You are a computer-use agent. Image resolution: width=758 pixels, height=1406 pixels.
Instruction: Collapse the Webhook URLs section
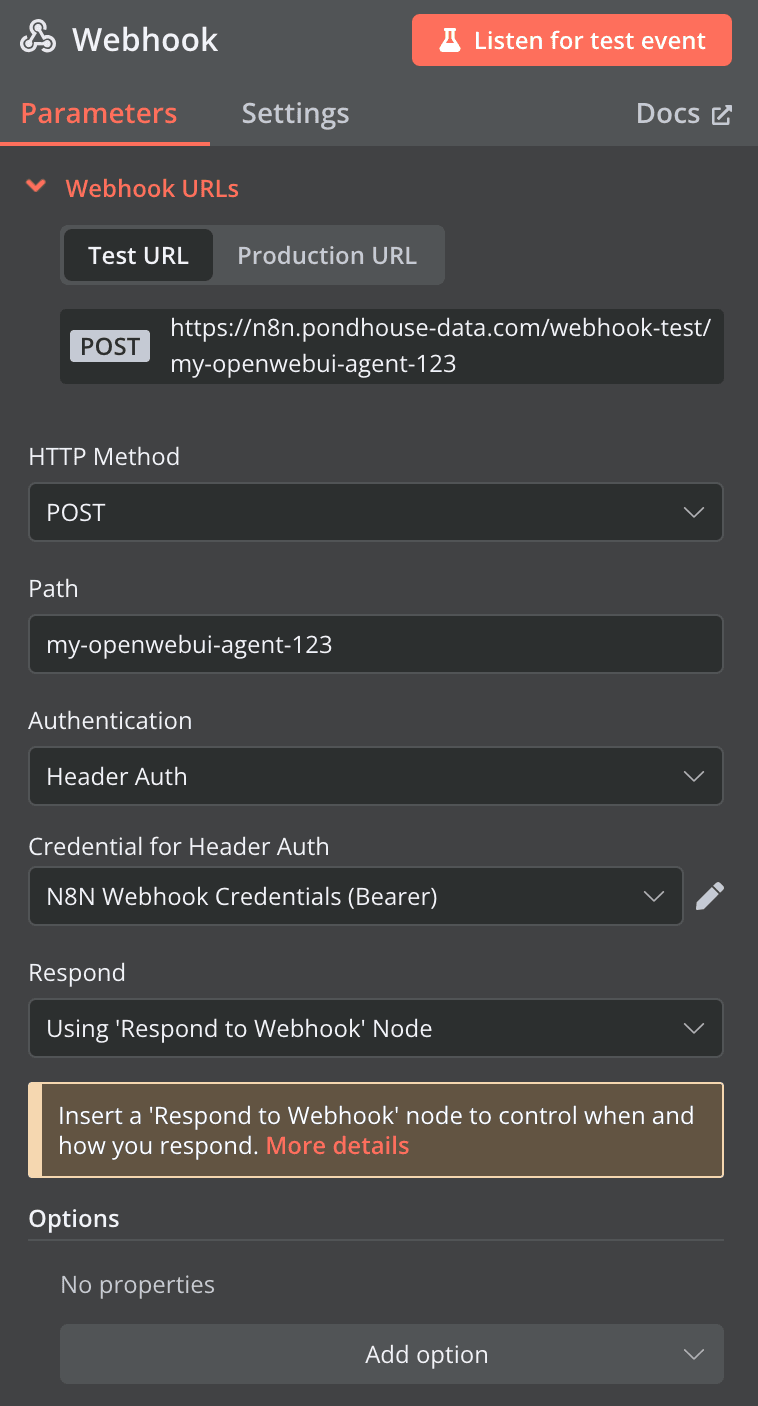(x=36, y=187)
